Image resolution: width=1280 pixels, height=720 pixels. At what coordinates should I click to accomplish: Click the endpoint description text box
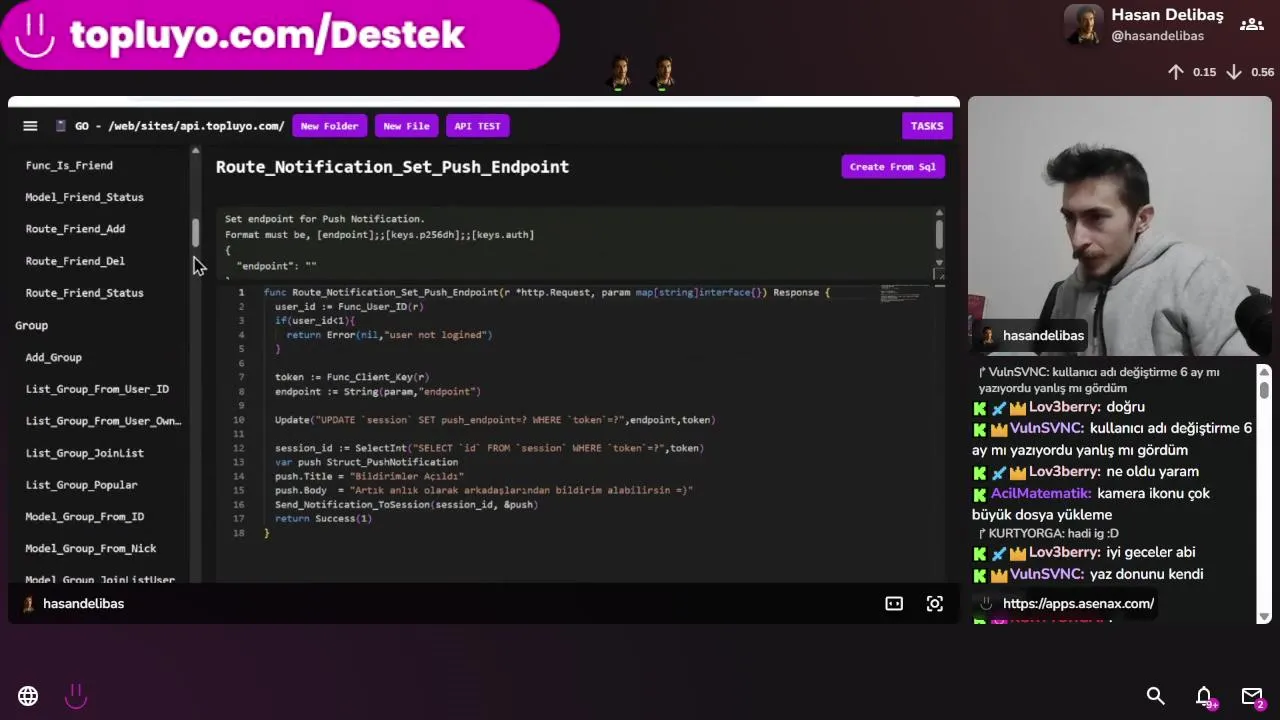[x=578, y=243]
